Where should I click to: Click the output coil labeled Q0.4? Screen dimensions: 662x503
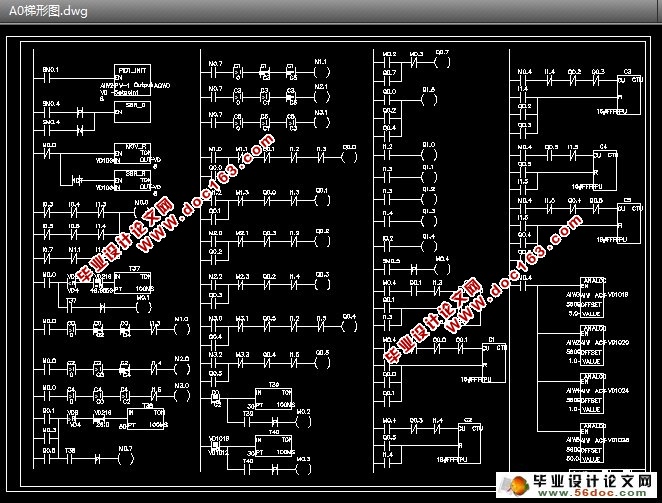click(349, 326)
